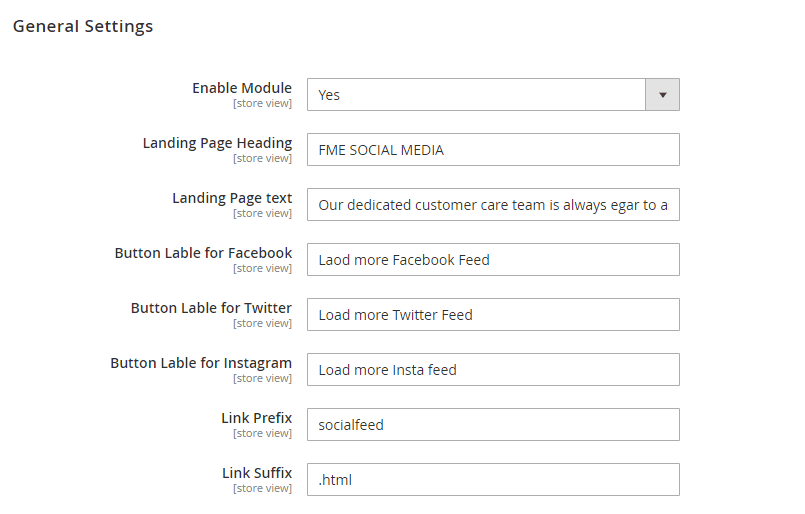The width and height of the screenshot is (805, 514).
Task: Click the Enable Module label
Action: tap(242, 88)
